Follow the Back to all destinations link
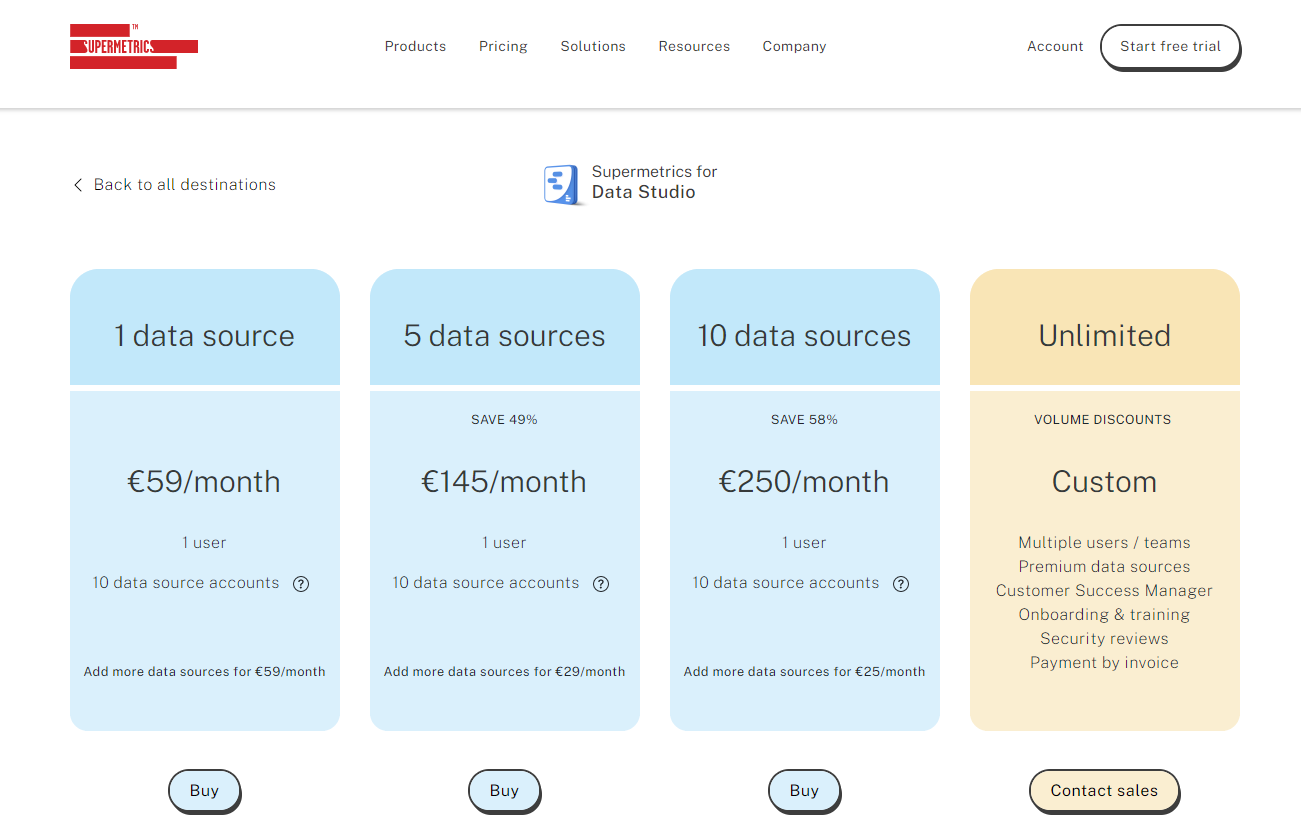This screenshot has width=1301, height=823. (184, 185)
